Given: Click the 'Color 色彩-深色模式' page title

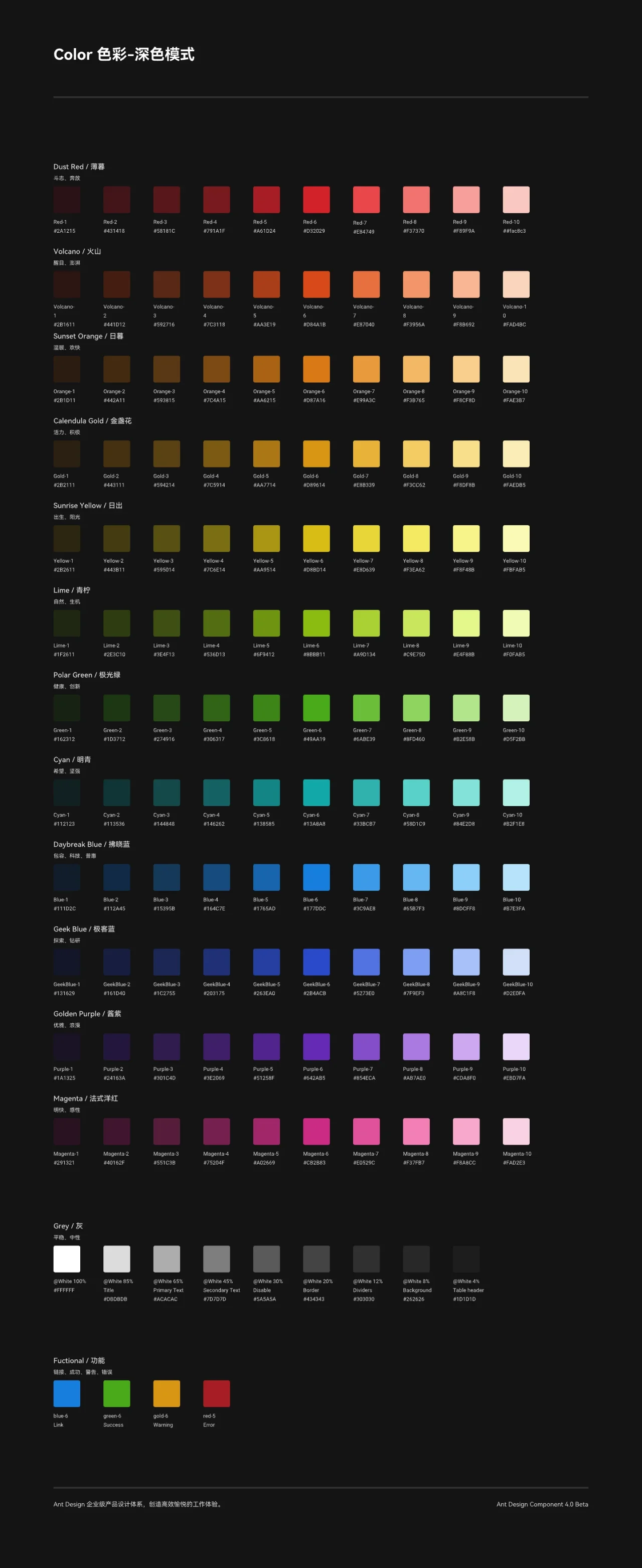Looking at the screenshot, I should (124, 54).
